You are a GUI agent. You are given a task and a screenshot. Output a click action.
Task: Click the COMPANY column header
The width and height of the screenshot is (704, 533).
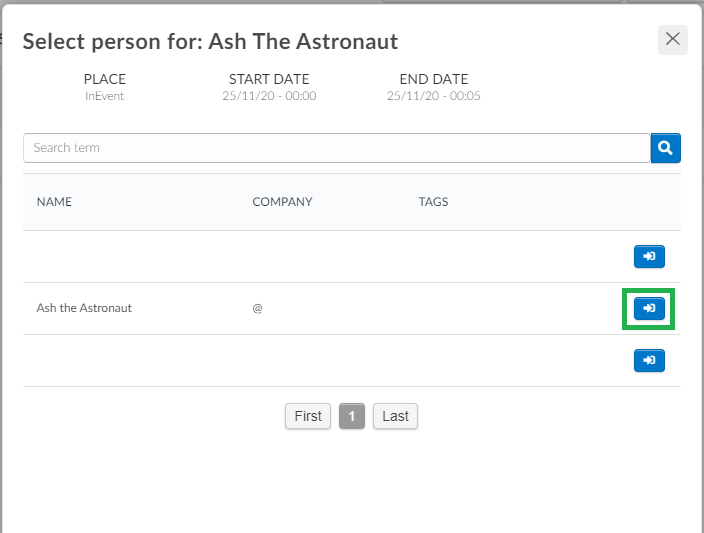pyautogui.click(x=282, y=202)
